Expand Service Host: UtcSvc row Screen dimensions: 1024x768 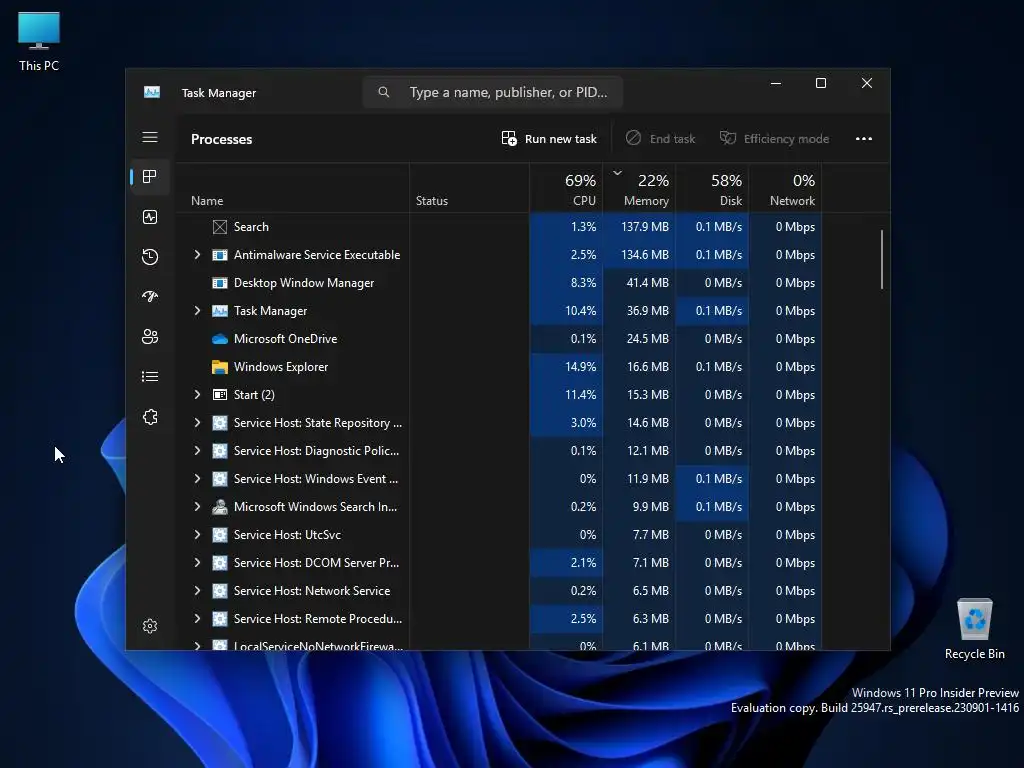click(197, 535)
